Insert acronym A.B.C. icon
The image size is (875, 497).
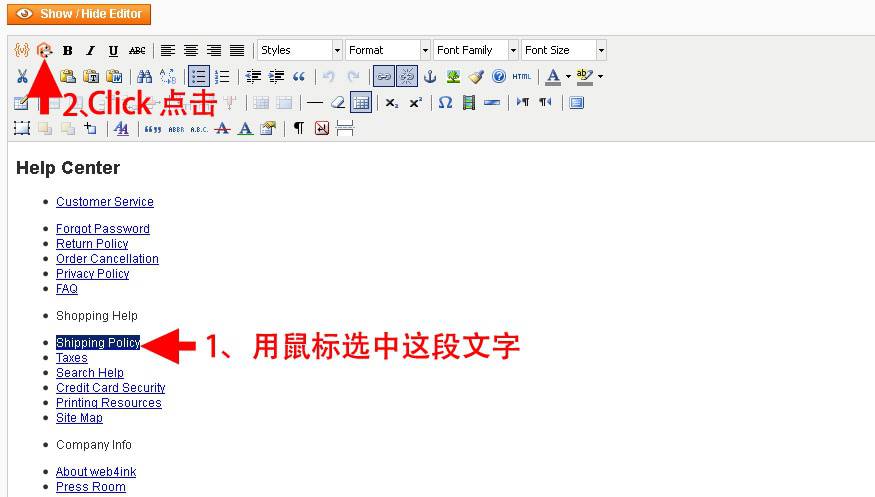[x=199, y=129]
